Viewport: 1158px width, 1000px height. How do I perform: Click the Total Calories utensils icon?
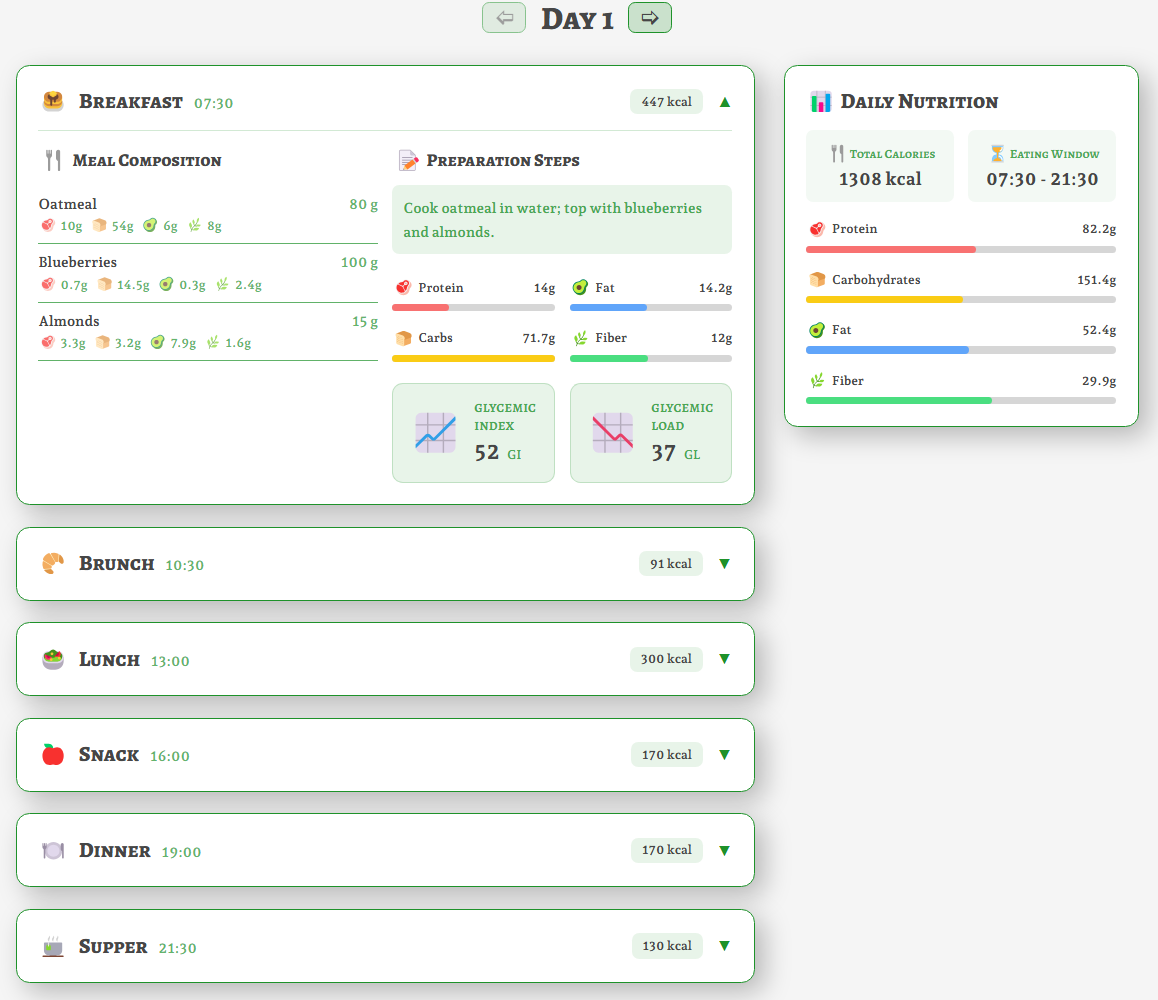(837, 154)
